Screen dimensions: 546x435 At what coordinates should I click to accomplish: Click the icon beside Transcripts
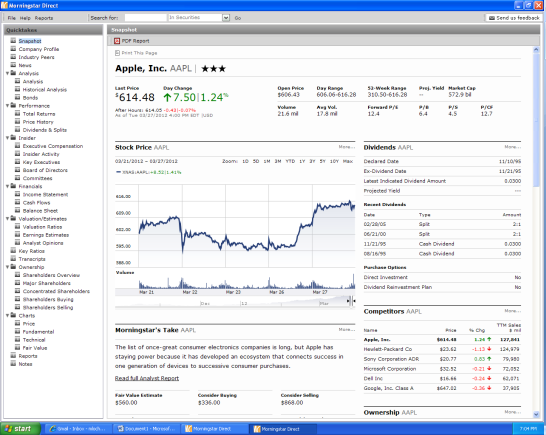point(13,259)
